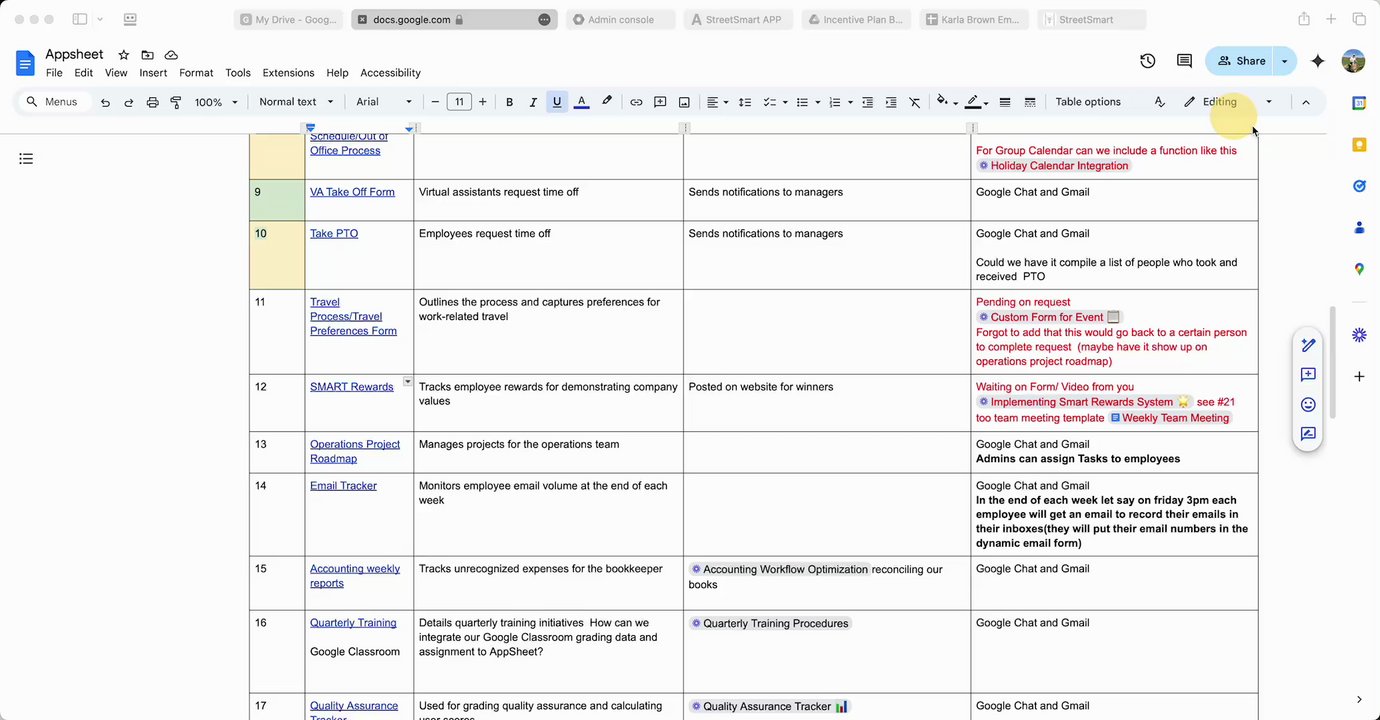
Task: Star the Appsheet document
Action: pos(124,55)
